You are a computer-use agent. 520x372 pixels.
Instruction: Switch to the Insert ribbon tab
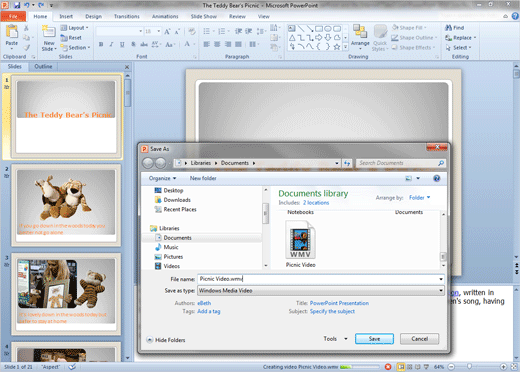66,16
